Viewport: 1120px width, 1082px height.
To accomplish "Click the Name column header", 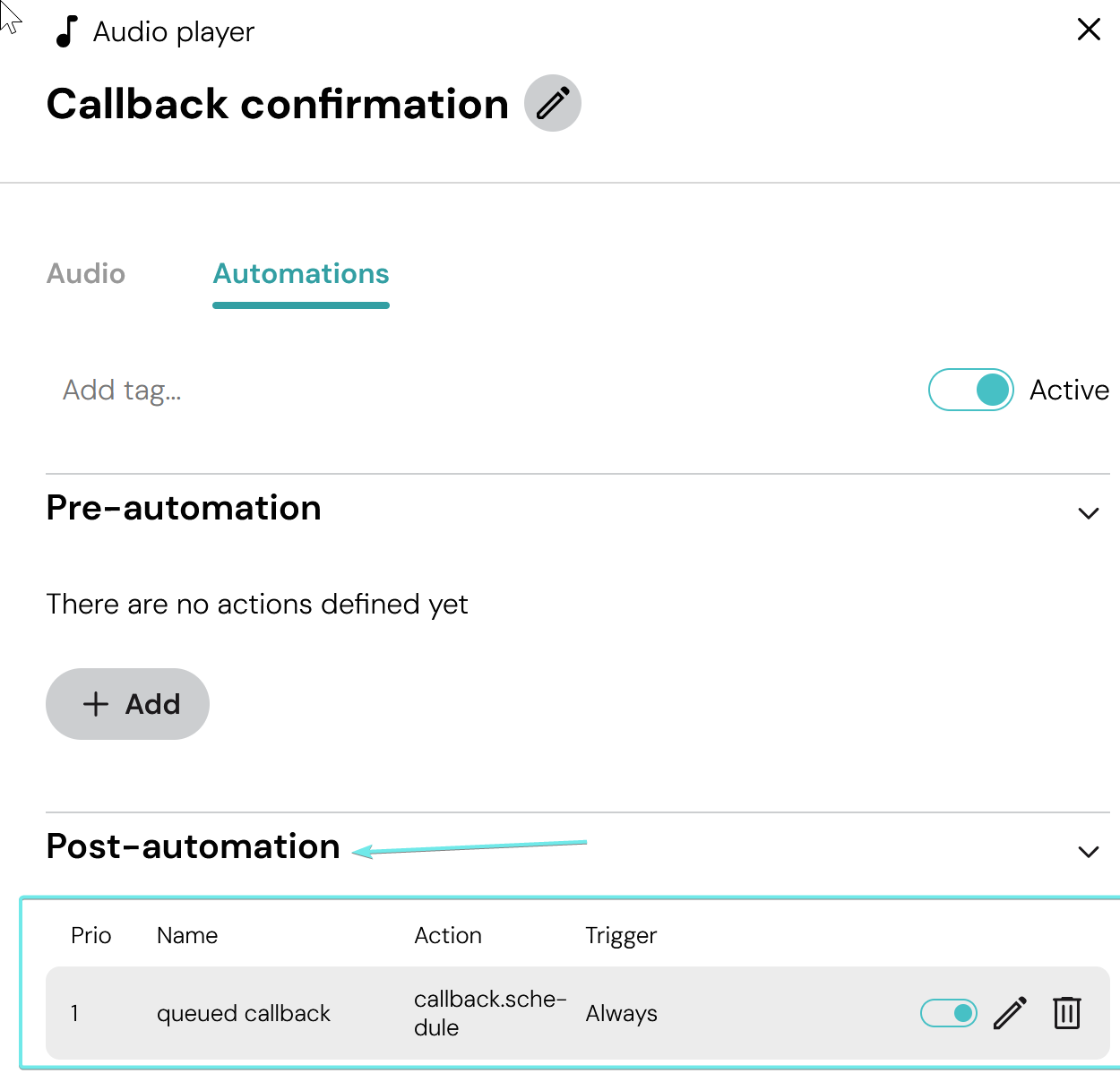I will click(187, 935).
